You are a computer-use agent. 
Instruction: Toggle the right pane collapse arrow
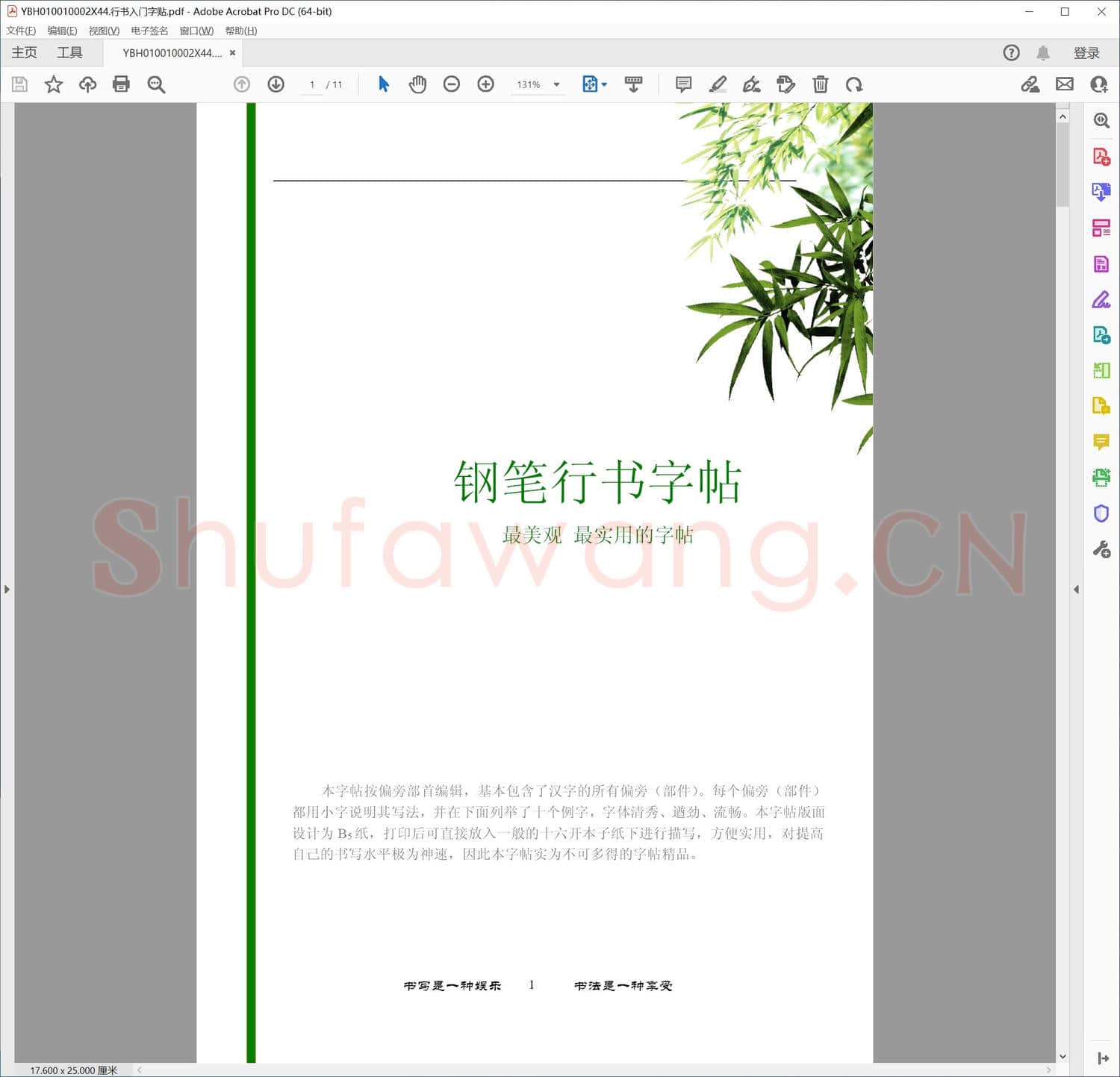(x=1076, y=590)
